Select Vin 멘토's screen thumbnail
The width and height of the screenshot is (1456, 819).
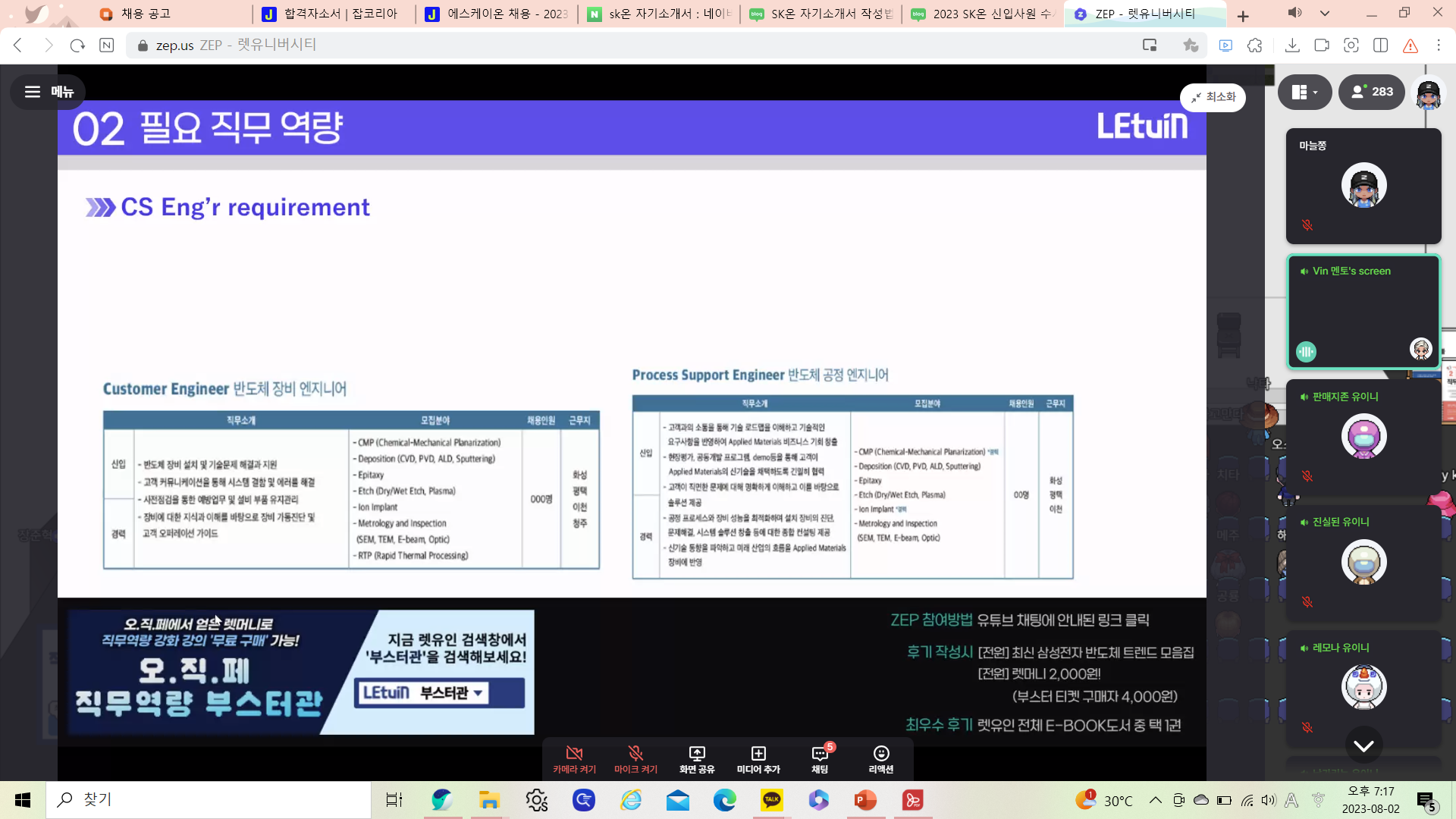[1363, 312]
